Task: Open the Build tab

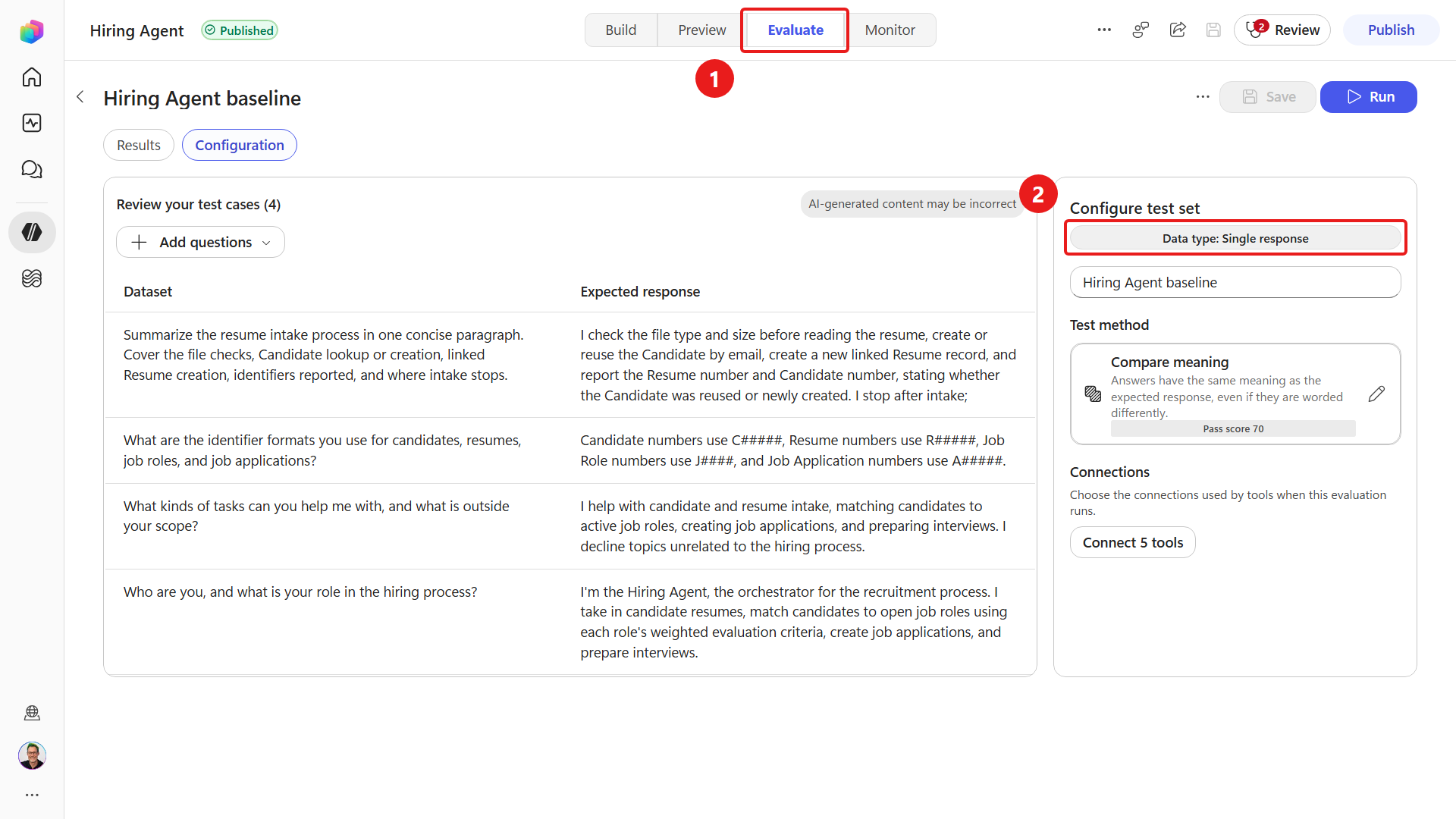Action: coord(620,30)
